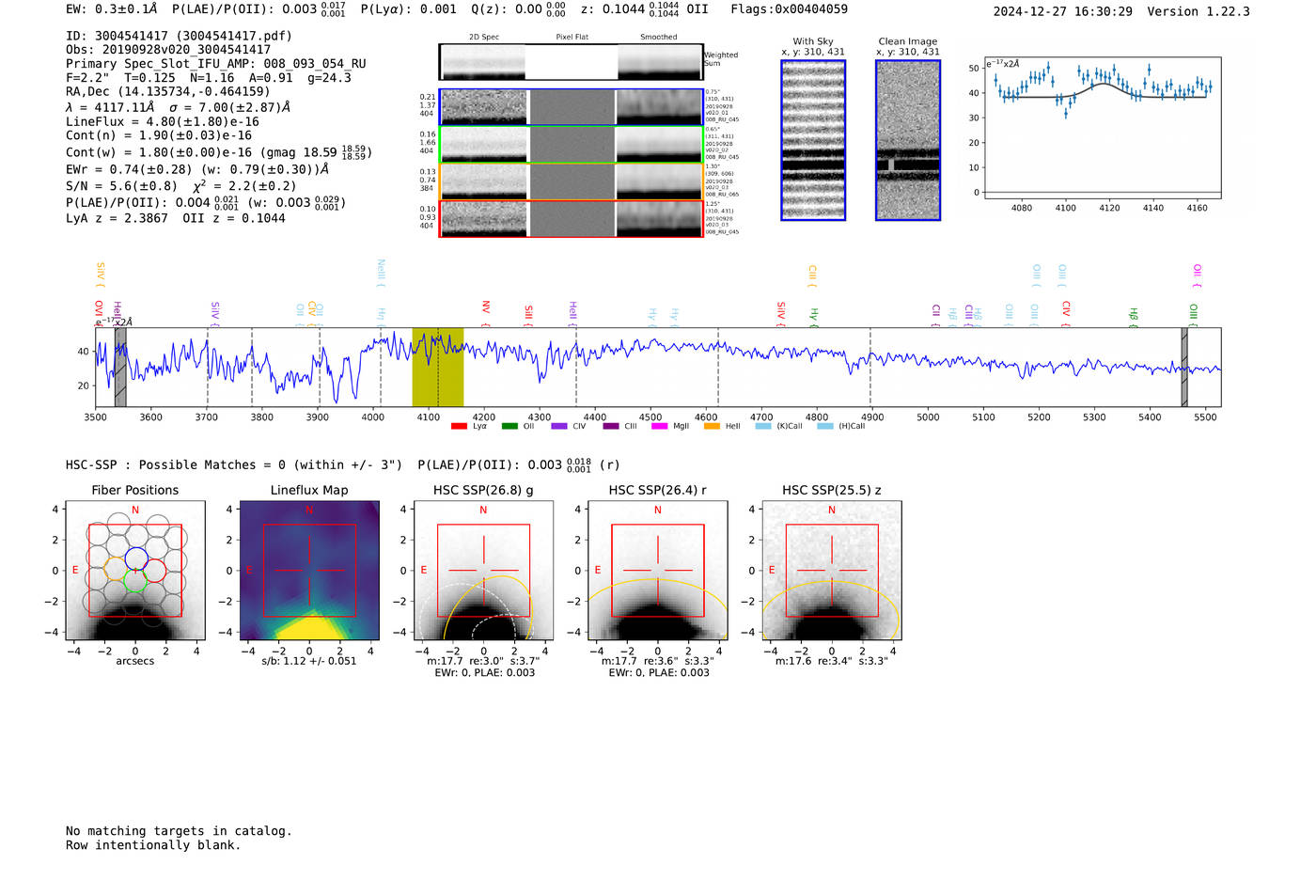
Task: Click the Smoothed column header
Action: coord(658,38)
